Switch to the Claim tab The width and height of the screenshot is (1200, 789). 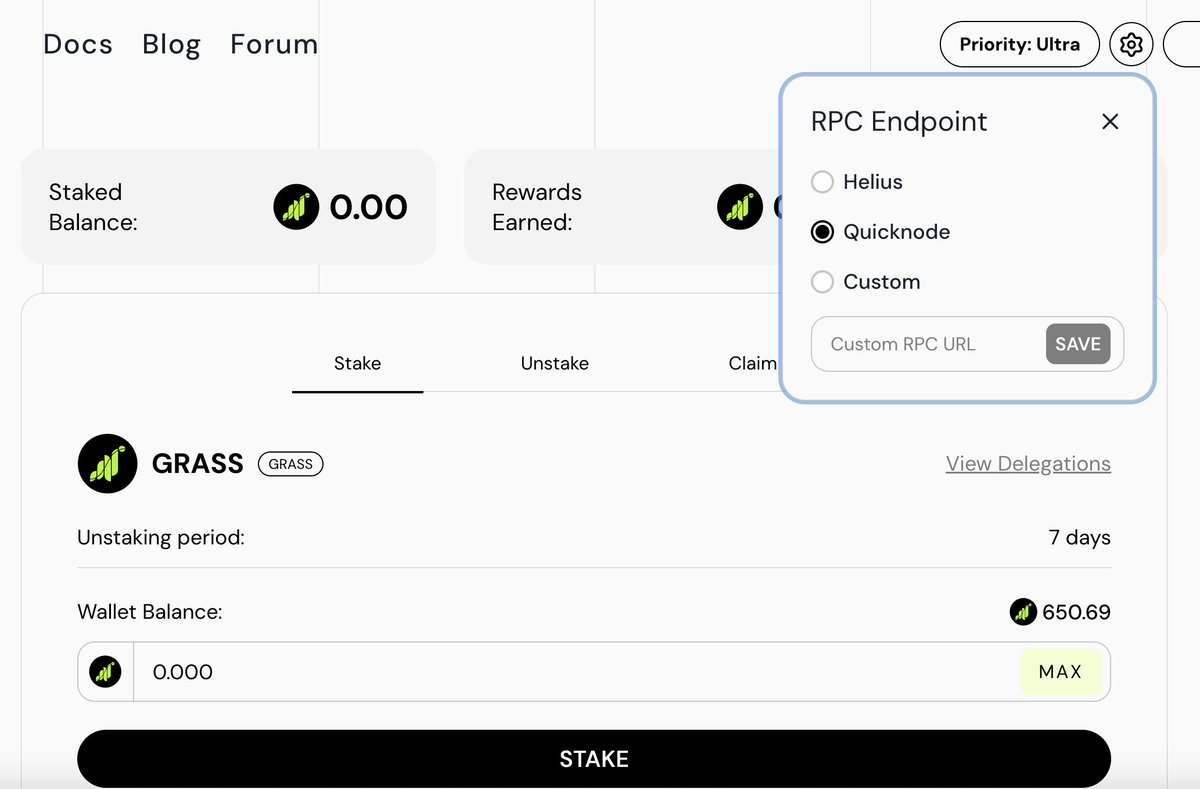tap(752, 363)
